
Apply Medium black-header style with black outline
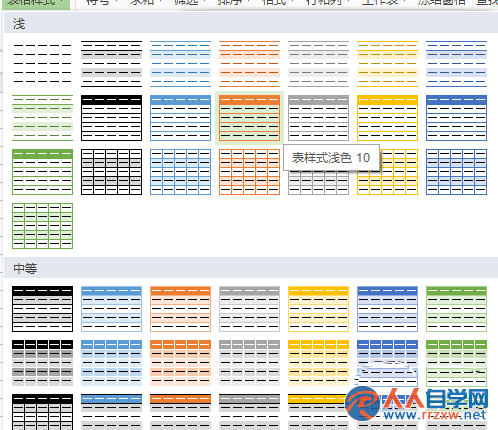[x=42, y=309]
